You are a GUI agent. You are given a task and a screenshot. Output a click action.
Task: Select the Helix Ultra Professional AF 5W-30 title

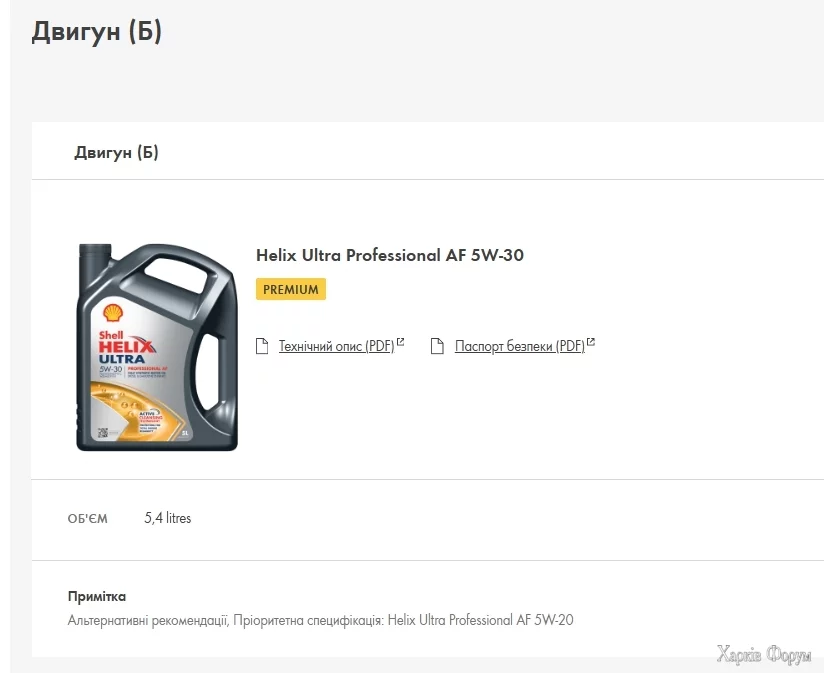390,255
